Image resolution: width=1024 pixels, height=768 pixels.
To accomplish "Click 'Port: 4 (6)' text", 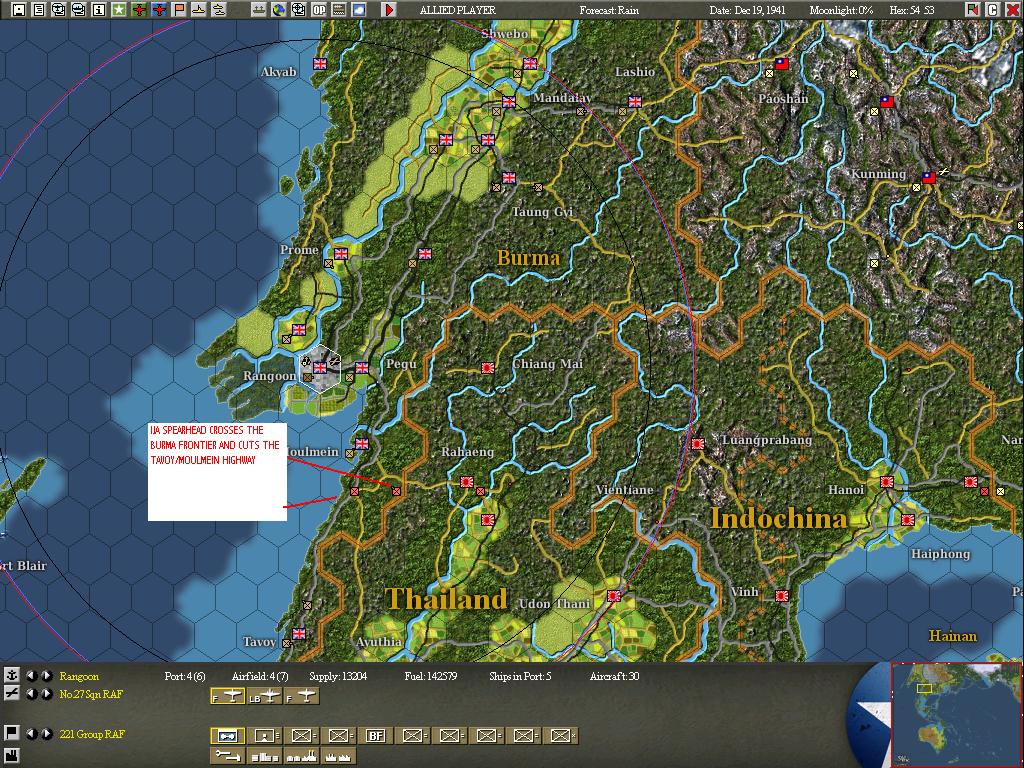I will coord(185,676).
